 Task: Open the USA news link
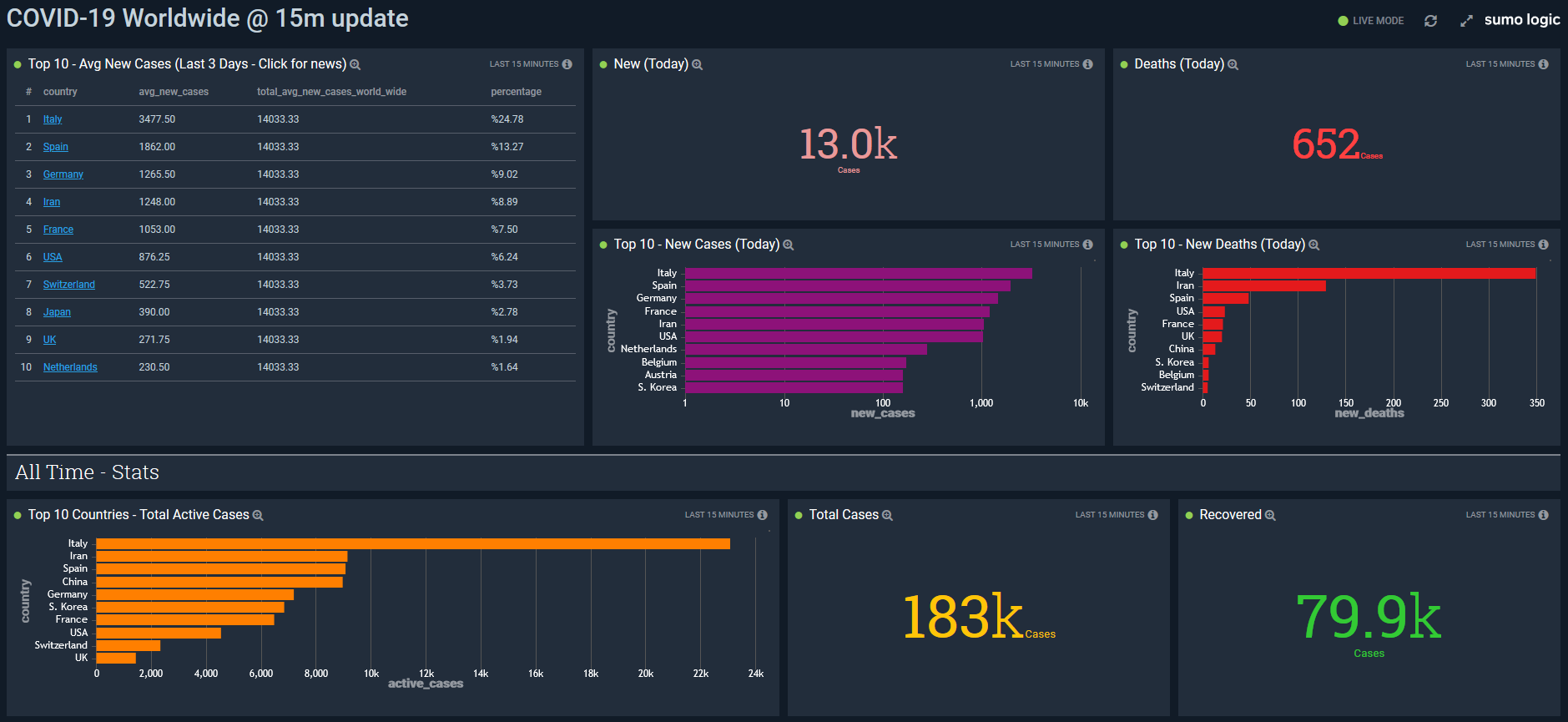(53, 257)
